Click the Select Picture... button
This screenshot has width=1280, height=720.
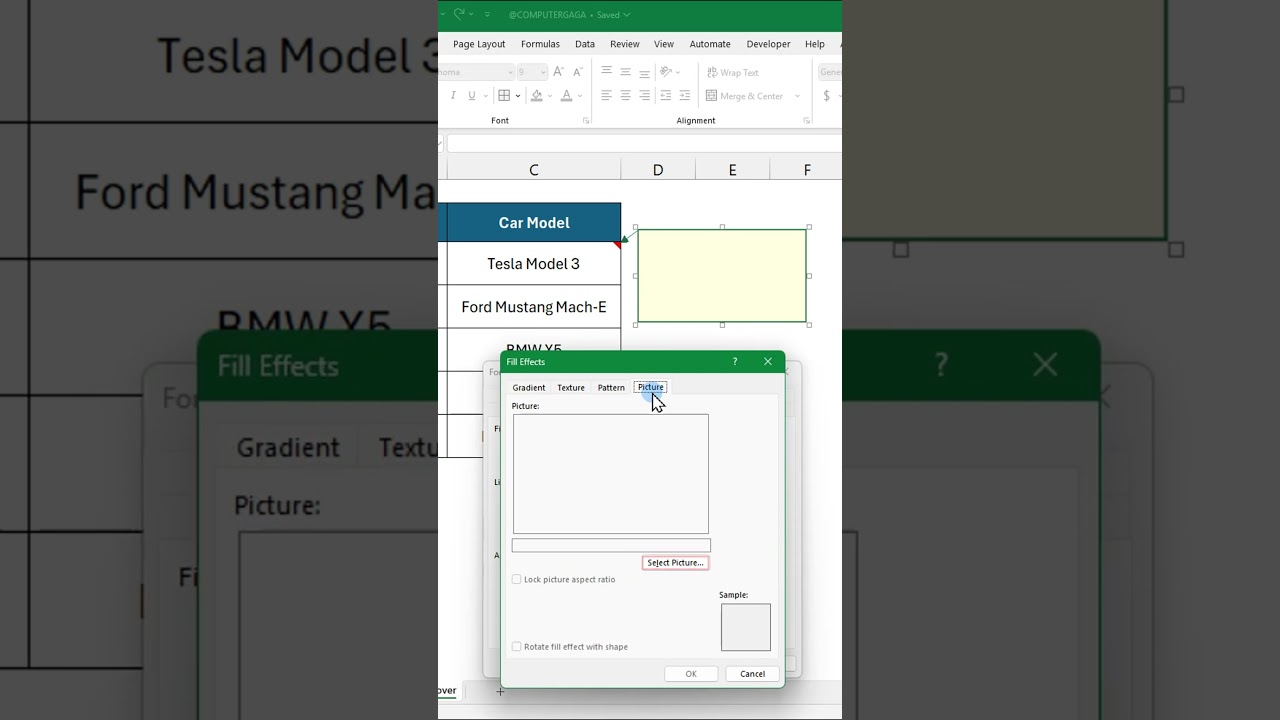pyautogui.click(x=676, y=563)
